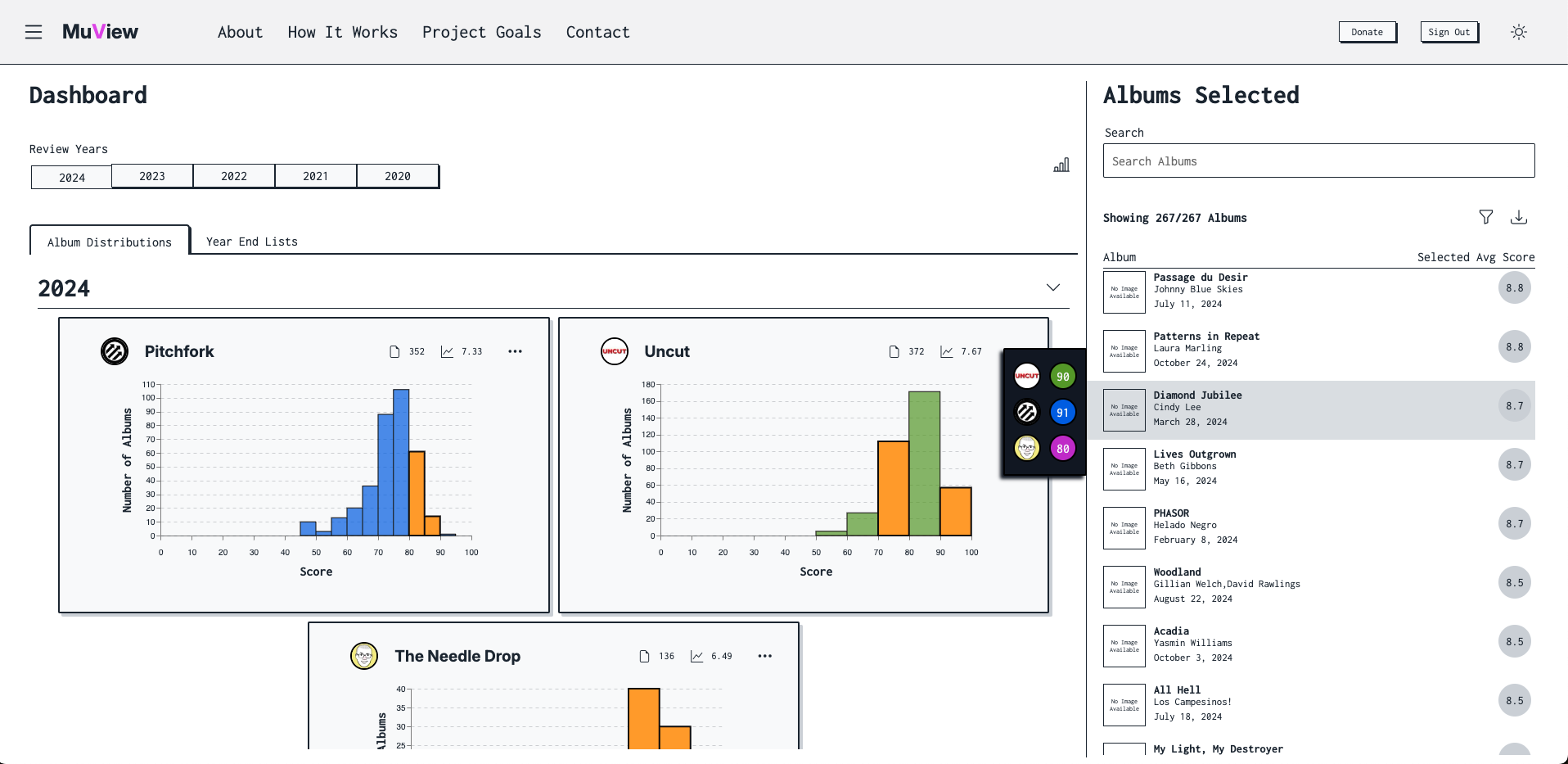The width and height of the screenshot is (1568, 764).
Task: Click The Needle Drop avatar in popup
Action: 1026,448
